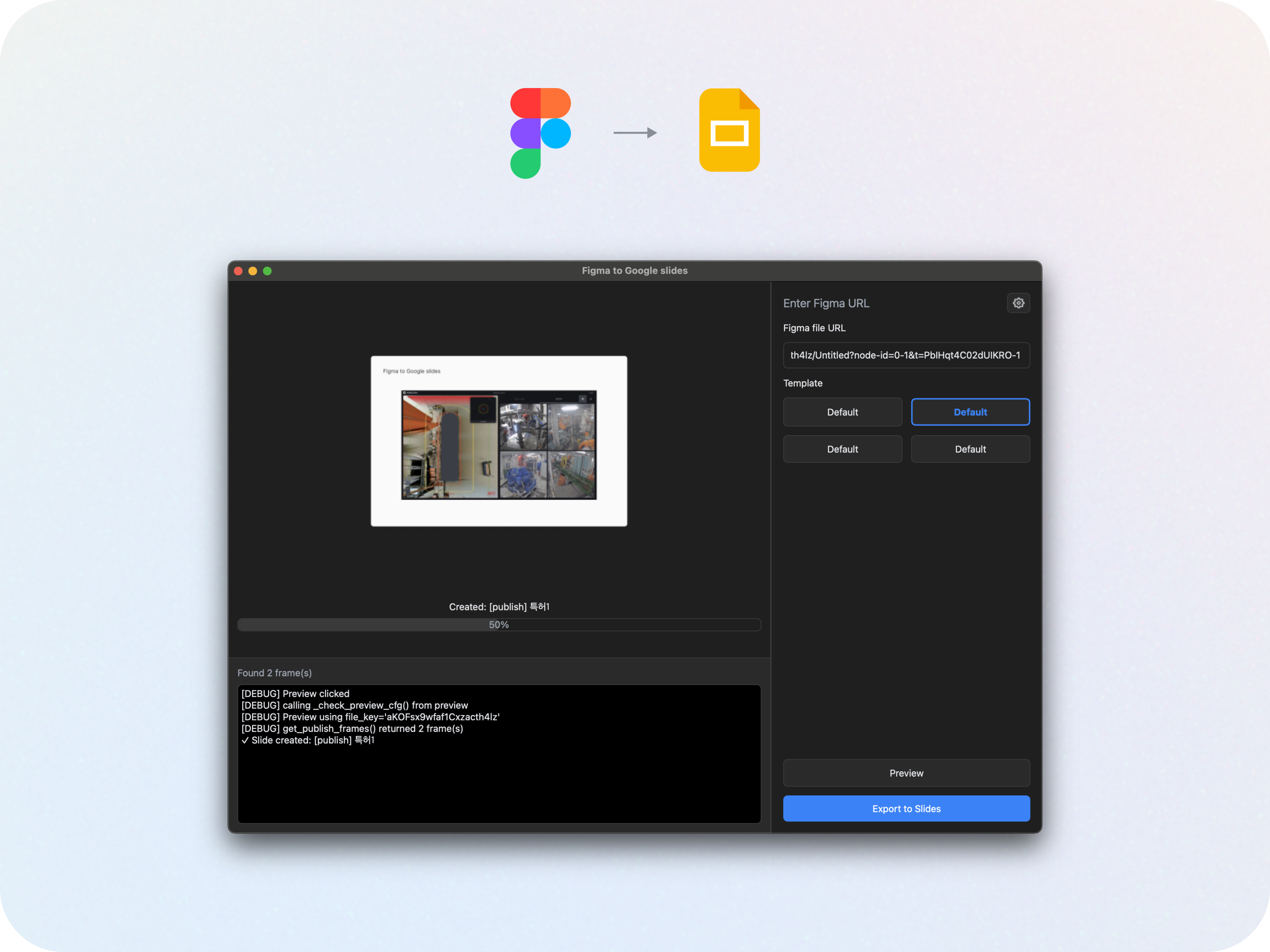The image size is (1270, 952).
Task: Click the arrow between the Figma and Slides logos
Action: [x=636, y=132]
